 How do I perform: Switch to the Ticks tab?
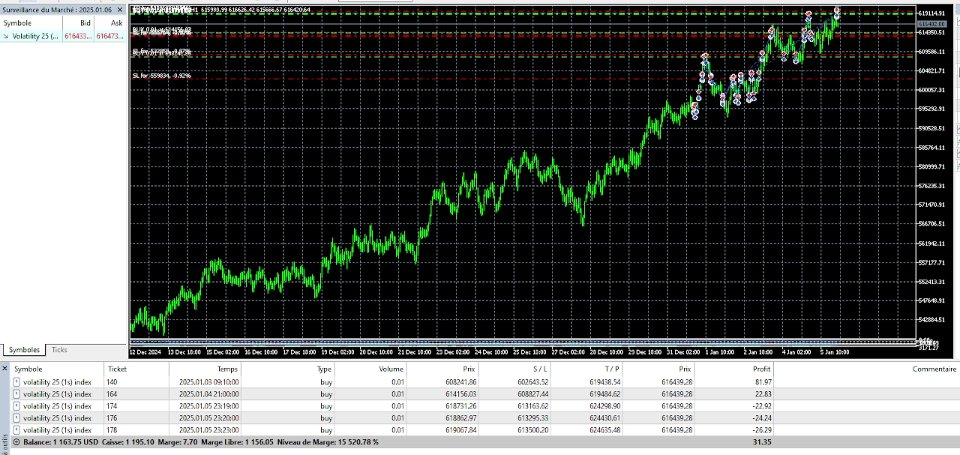(x=59, y=350)
